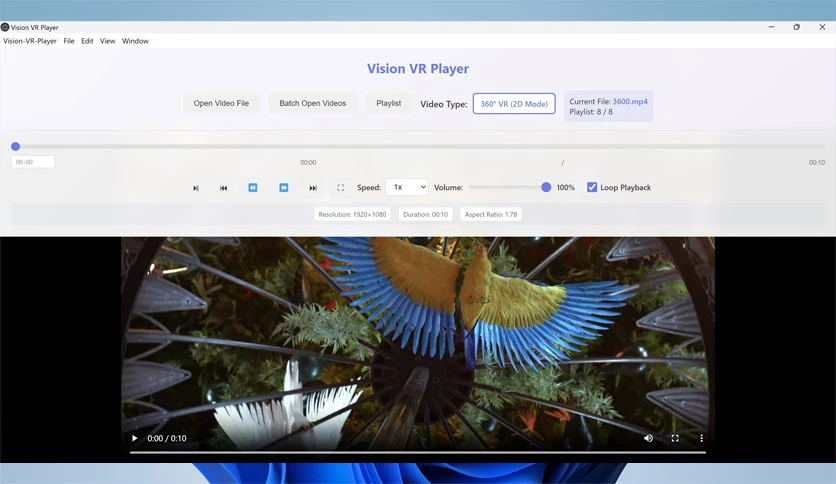Open the Playlist button
836x484 pixels.
389,103
